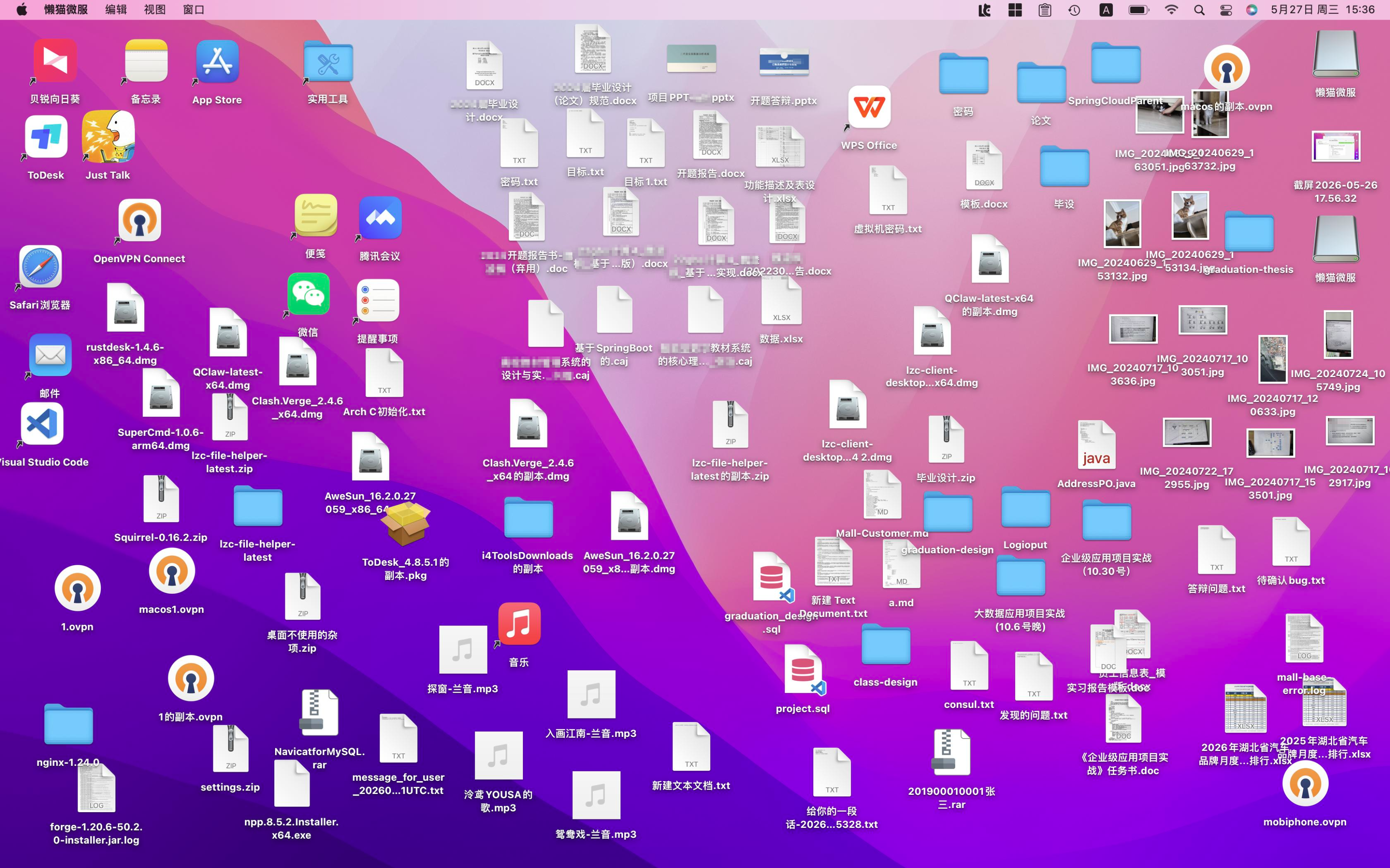Open the 提醒事项 Reminders app
Image resolution: width=1390 pixels, height=868 pixels.
point(378,301)
